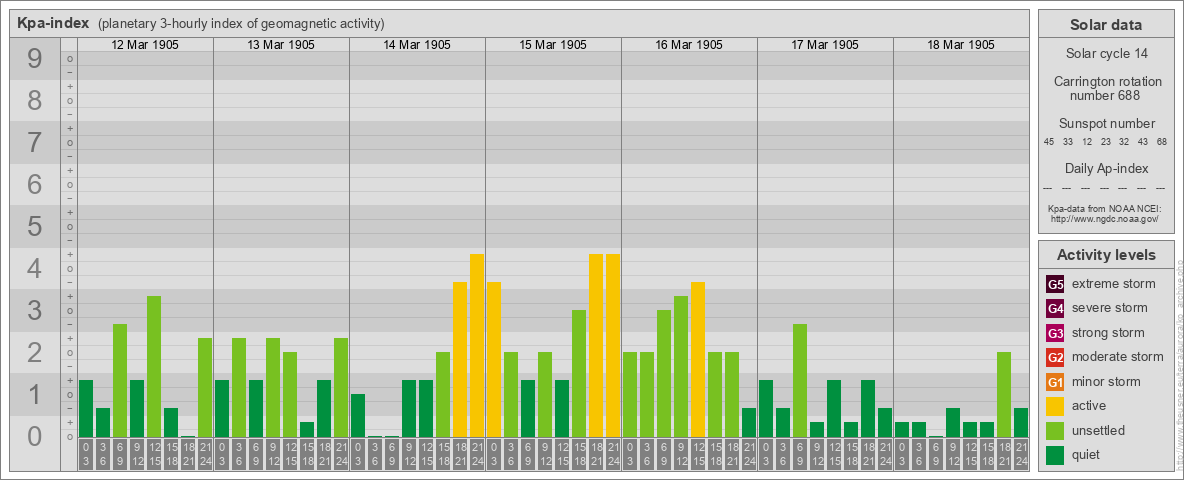
Task: Open the ngdc.noaa.gov data source URL
Action: coord(1105,218)
